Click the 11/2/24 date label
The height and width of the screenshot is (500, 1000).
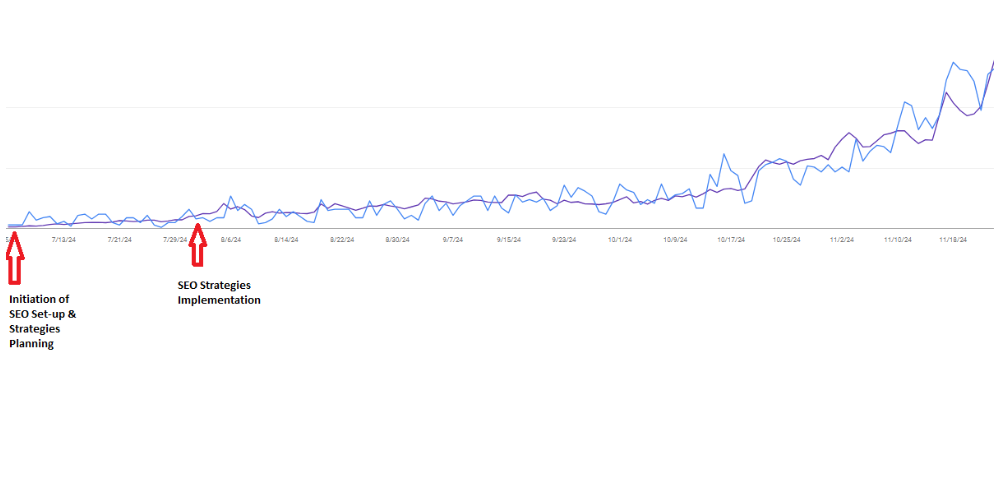click(842, 240)
